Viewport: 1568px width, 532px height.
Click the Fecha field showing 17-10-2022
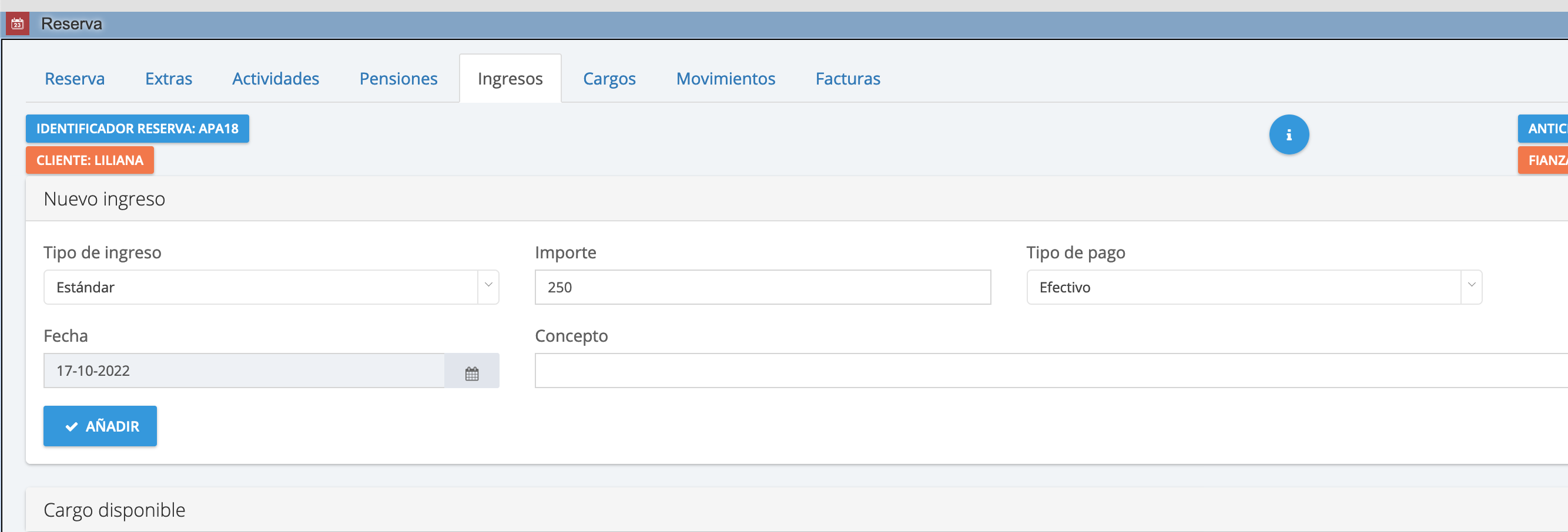pyautogui.click(x=243, y=371)
